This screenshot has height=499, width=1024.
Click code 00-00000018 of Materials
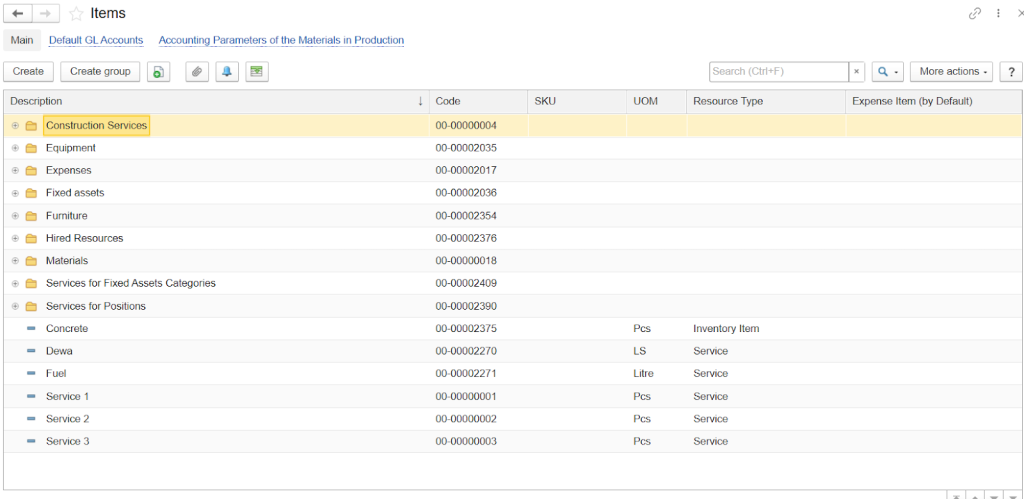pyautogui.click(x=466, y=261)
